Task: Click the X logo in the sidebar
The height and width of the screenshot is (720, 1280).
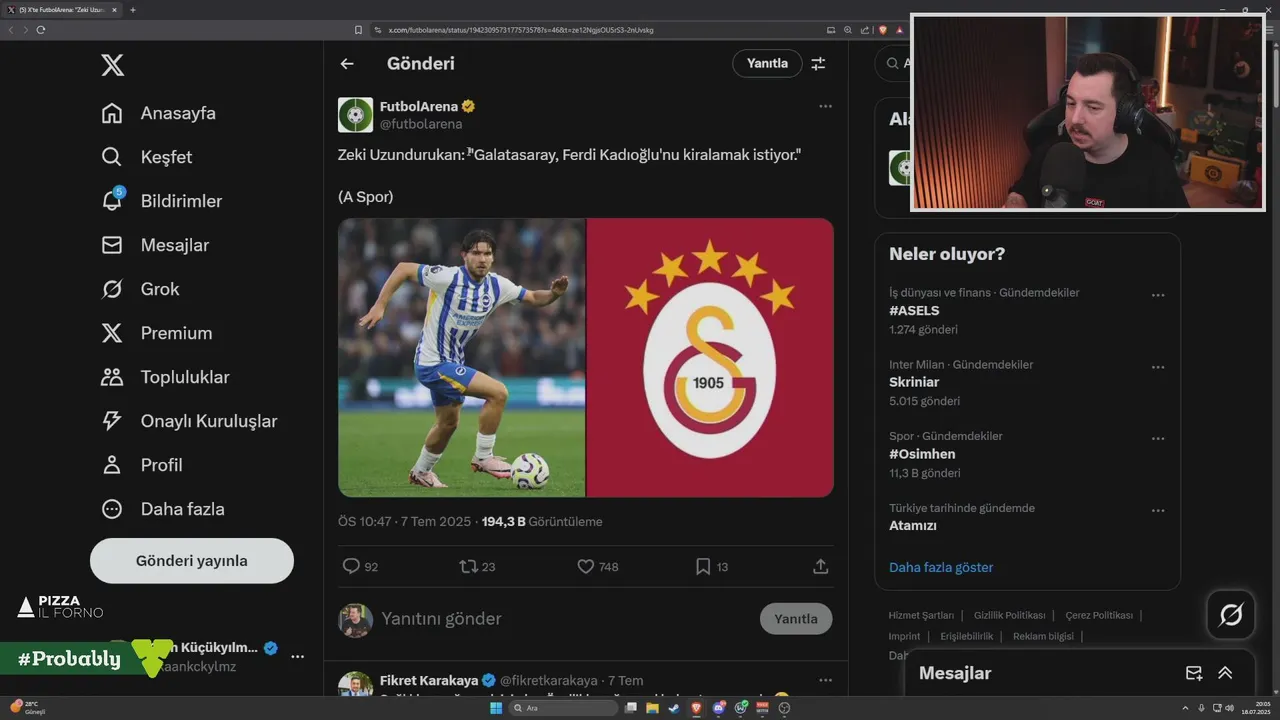Action: (x=113, y=66)
